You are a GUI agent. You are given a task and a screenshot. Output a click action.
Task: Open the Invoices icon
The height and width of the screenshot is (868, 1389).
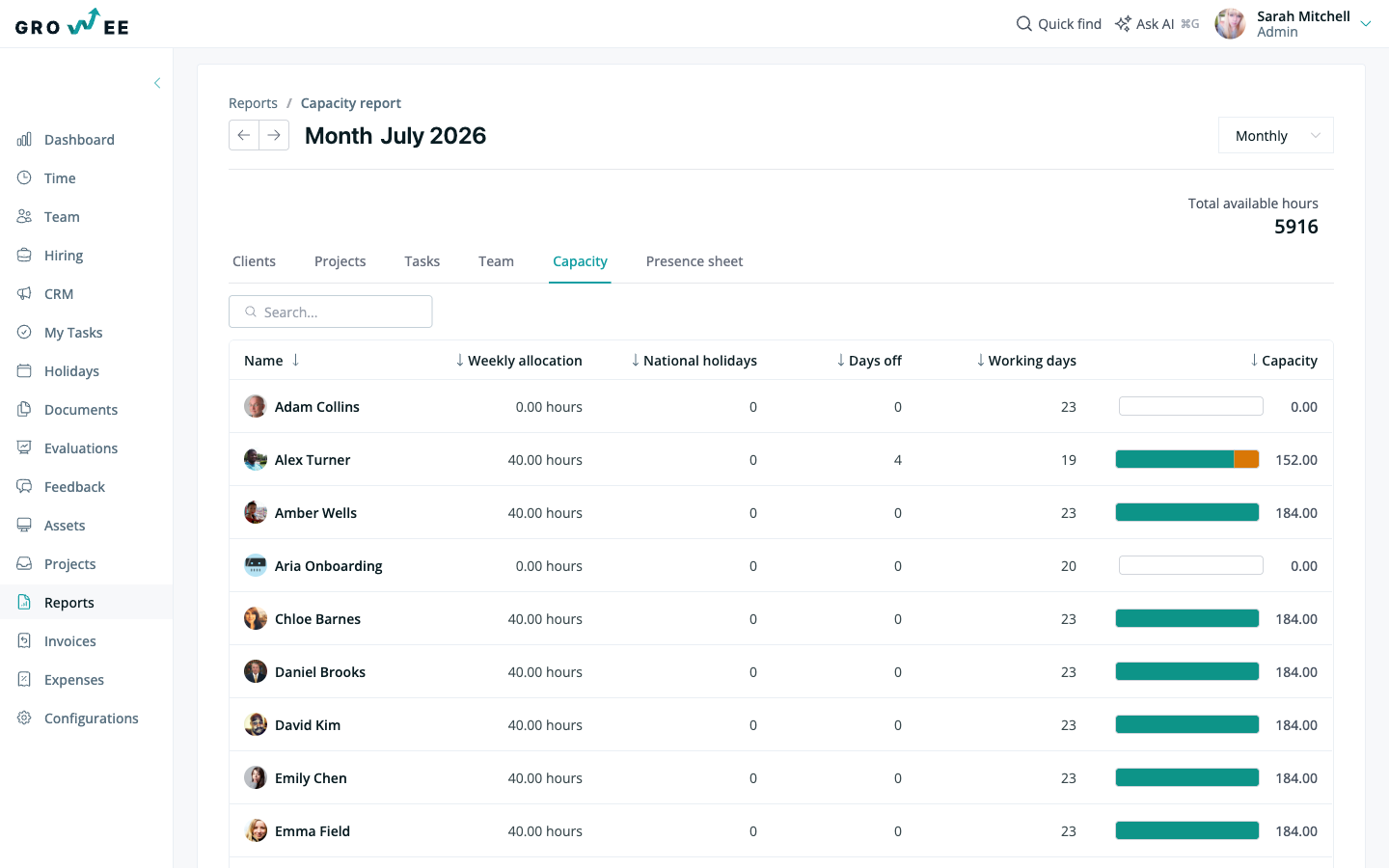24,641
